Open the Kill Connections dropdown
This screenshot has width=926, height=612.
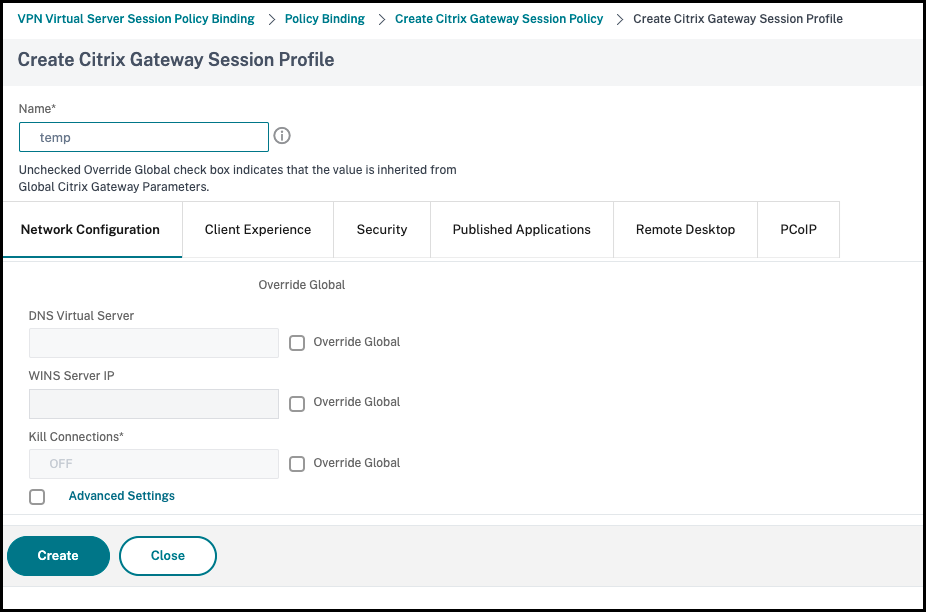click(154, 464)
